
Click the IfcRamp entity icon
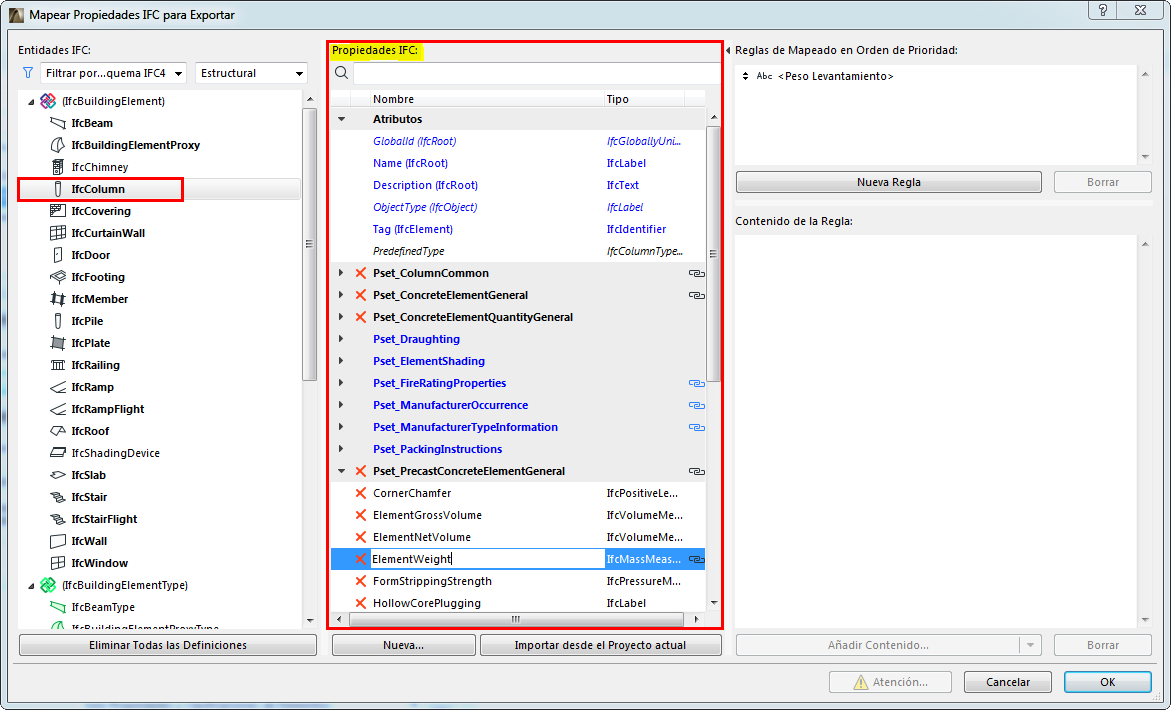pyautogui.click(x=58, y=387)
